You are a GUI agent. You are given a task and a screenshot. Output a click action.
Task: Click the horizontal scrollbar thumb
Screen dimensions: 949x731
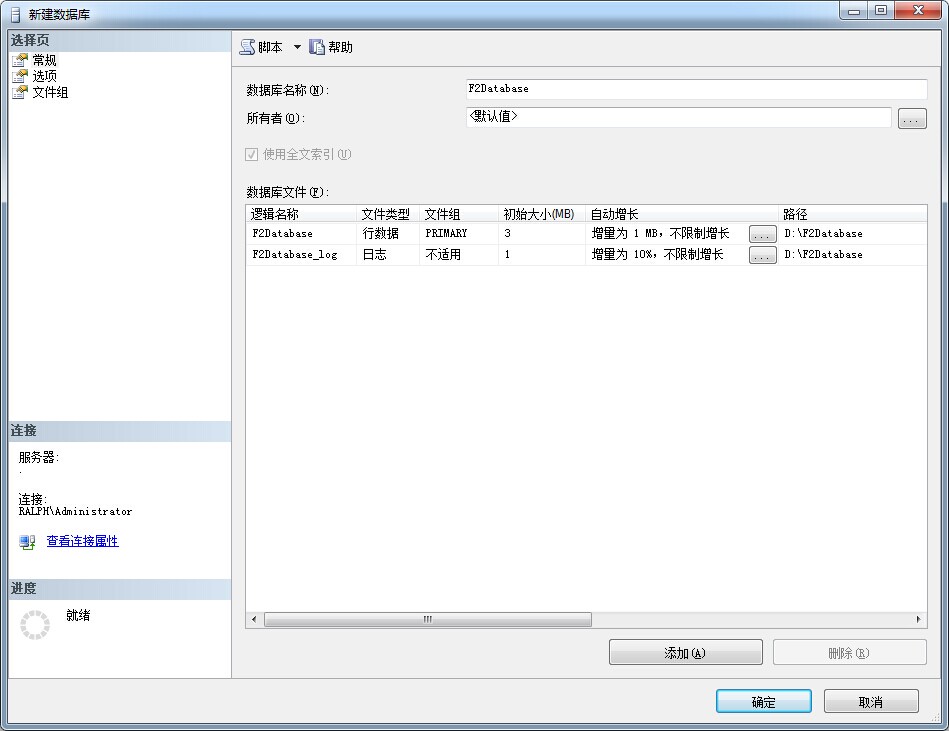pos(428,620)
